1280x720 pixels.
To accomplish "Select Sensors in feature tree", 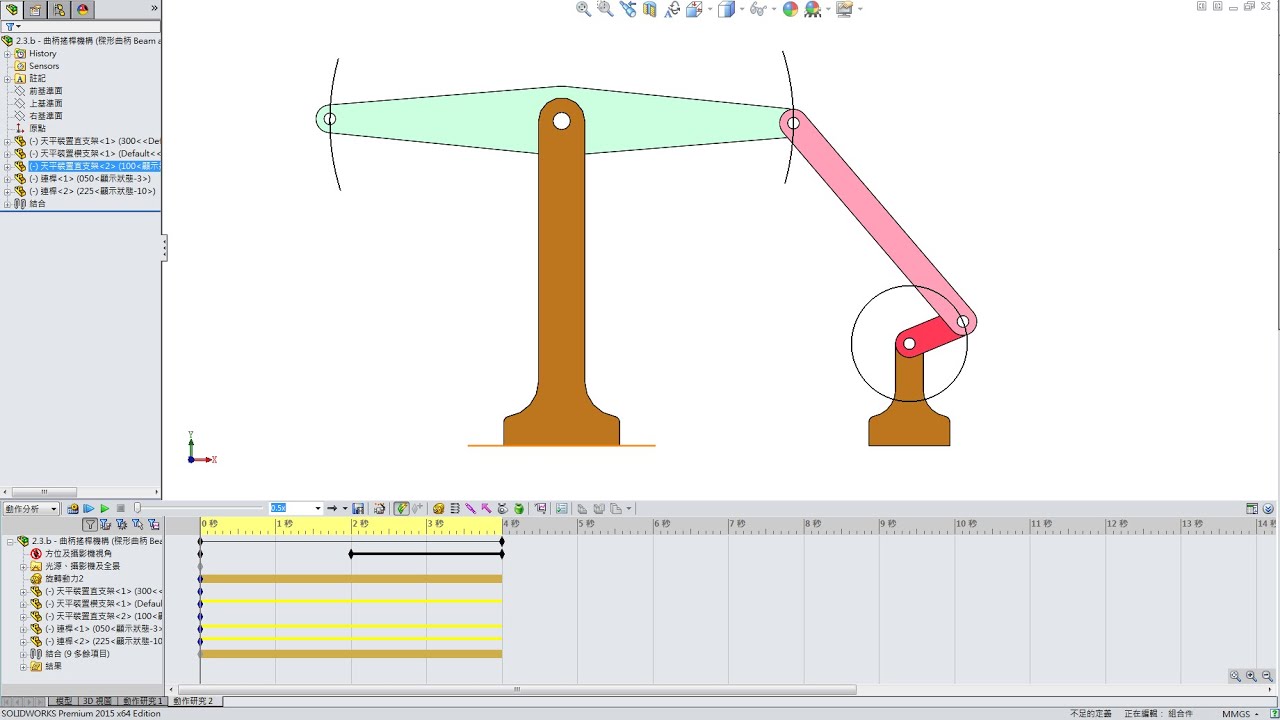I will click(44, 66).
